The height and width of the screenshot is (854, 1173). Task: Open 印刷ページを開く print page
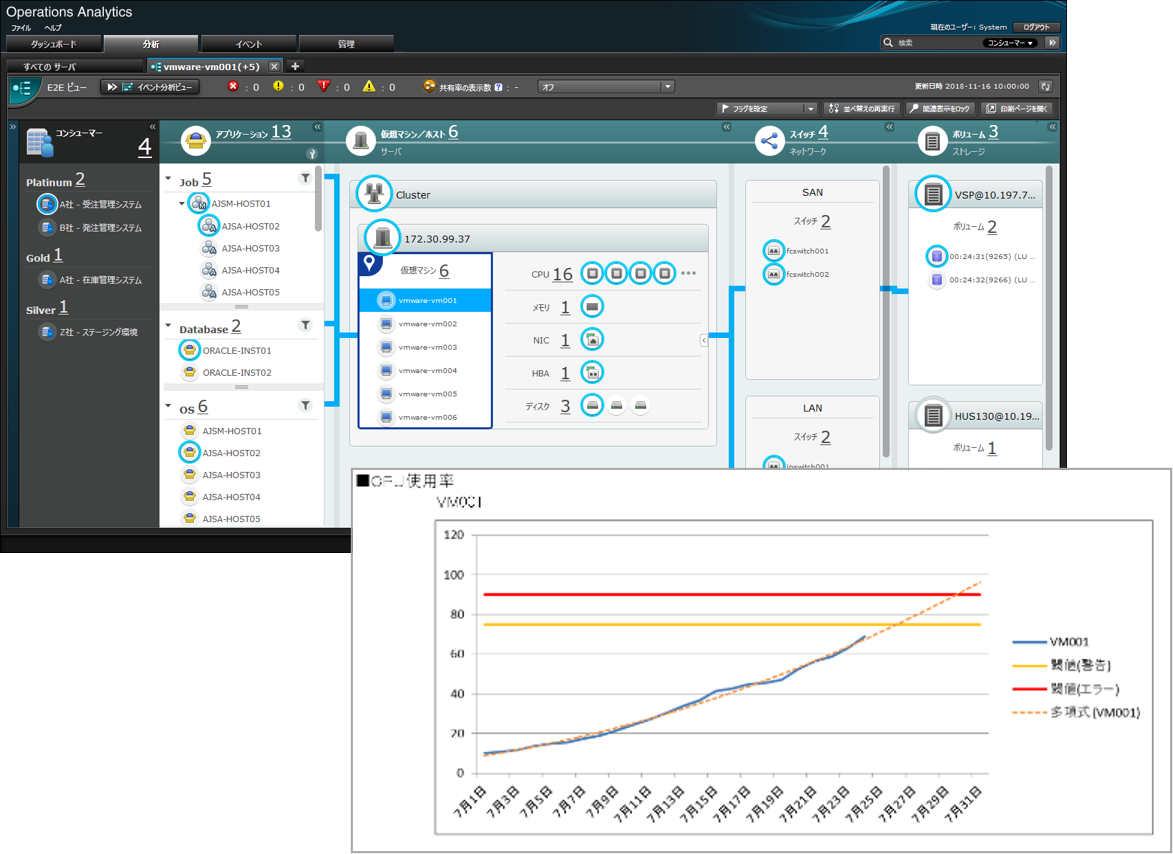(1017, 109)
